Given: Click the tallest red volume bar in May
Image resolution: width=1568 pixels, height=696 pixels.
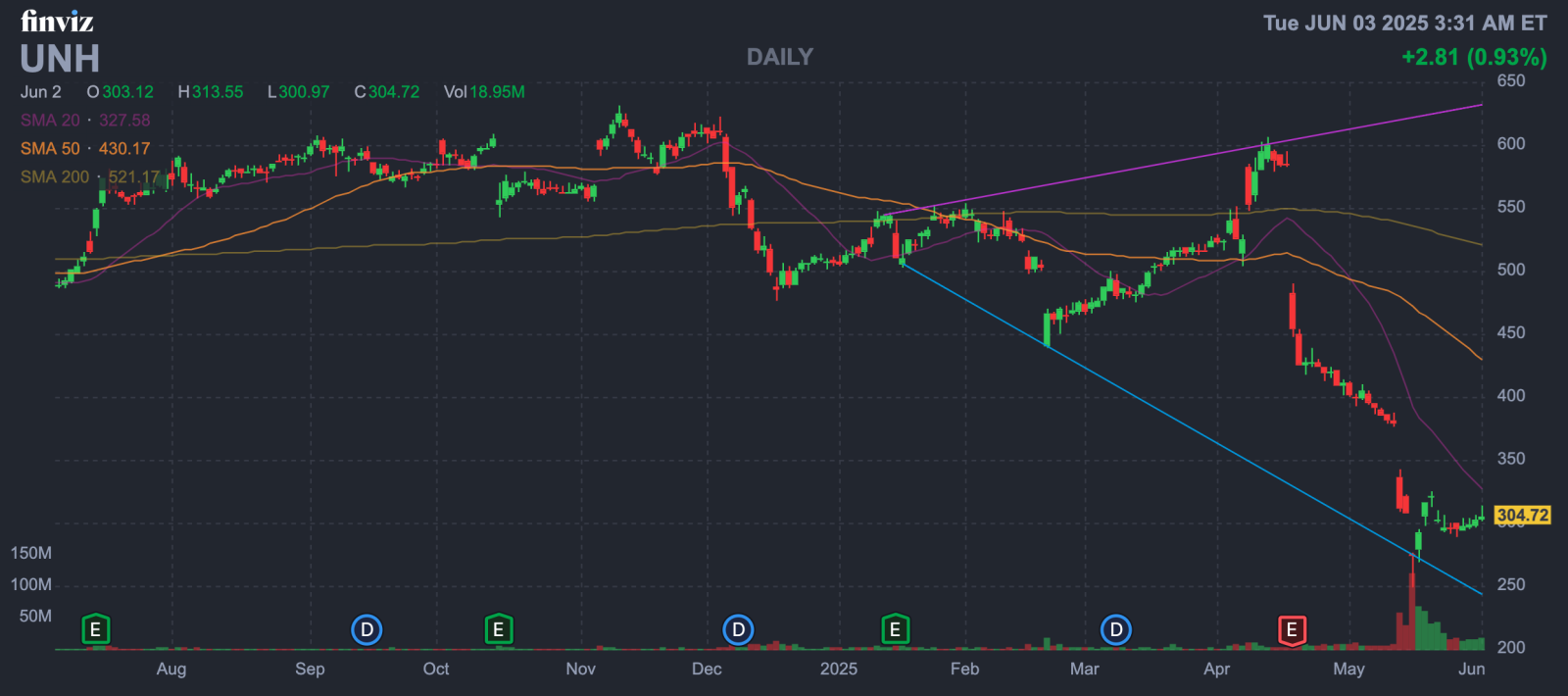Looking at the screenshot, I should pos(1412,612).
